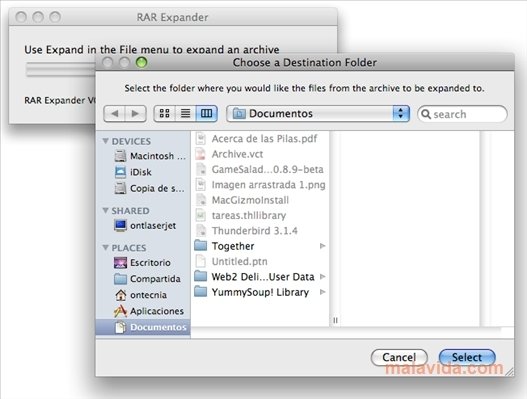The height and width of the screenshot is (399, 527).
Task: Click Archive.vct file icon
Action: point(201,154)
